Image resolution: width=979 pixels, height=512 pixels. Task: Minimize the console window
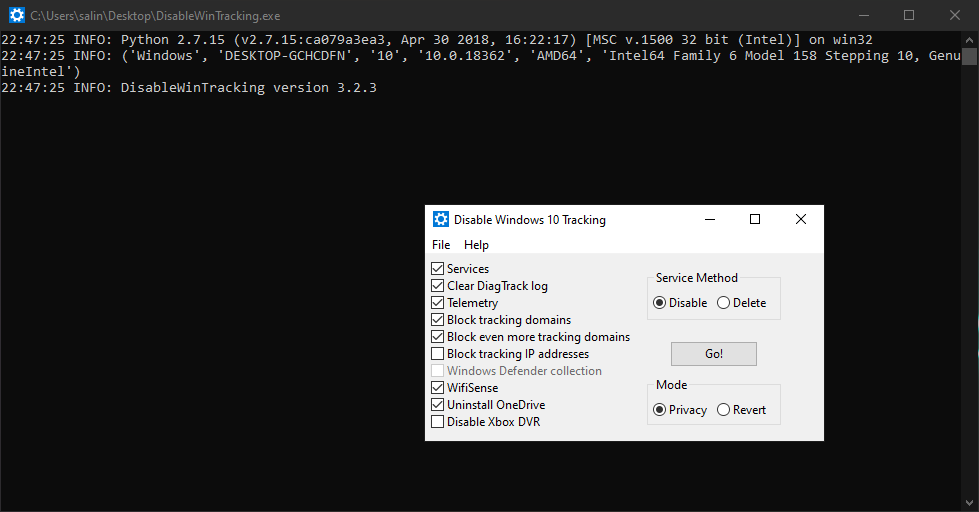pyautogui.click(x=864, y=15)
